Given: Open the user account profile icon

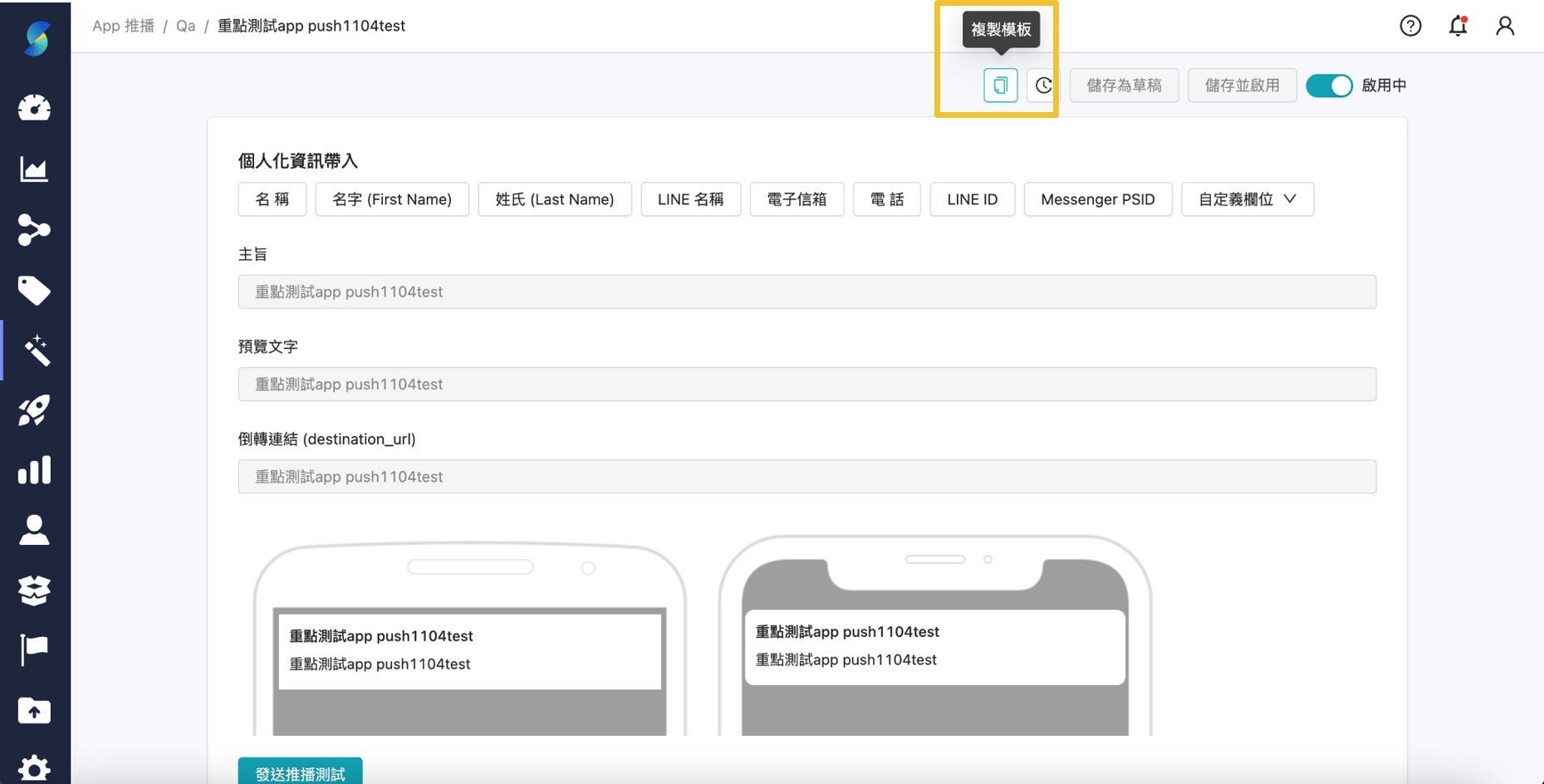Looking at the screenshot, I should pos(1504,26).
